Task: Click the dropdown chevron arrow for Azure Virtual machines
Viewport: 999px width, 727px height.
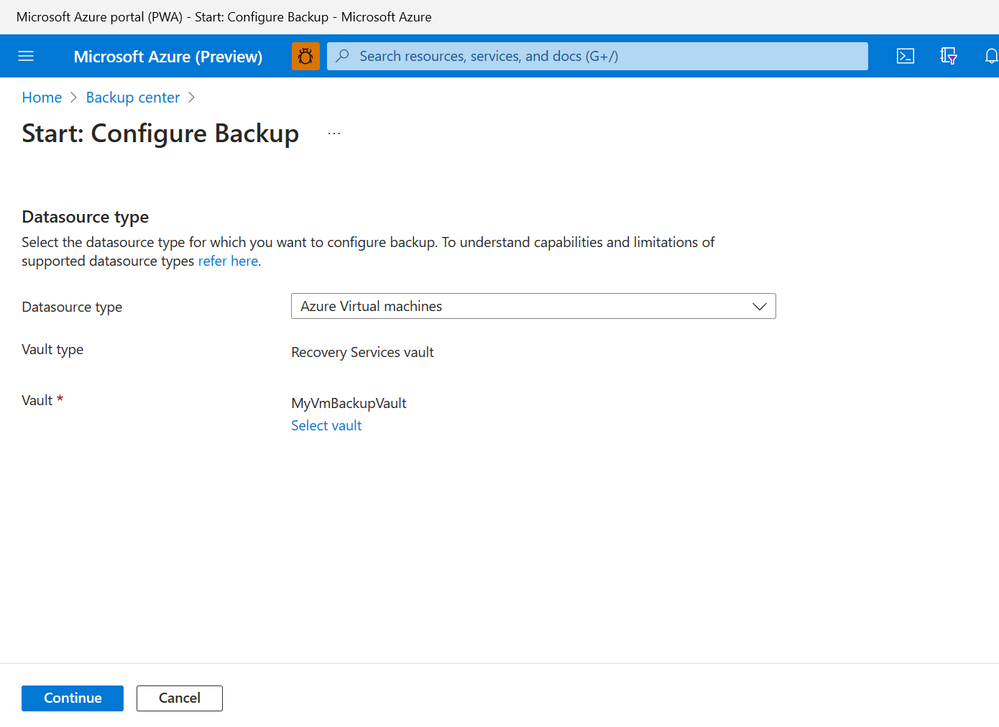Action: pyautogui.click(x=759, y=306)
